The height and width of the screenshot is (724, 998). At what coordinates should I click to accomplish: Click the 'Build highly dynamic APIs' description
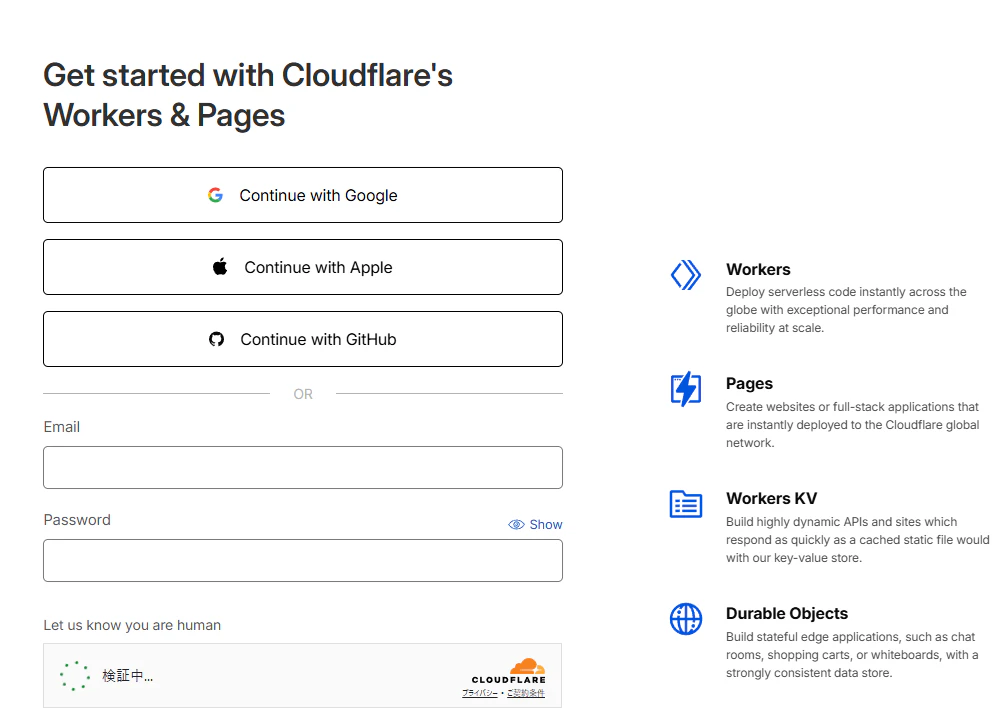tap(857, 540)
